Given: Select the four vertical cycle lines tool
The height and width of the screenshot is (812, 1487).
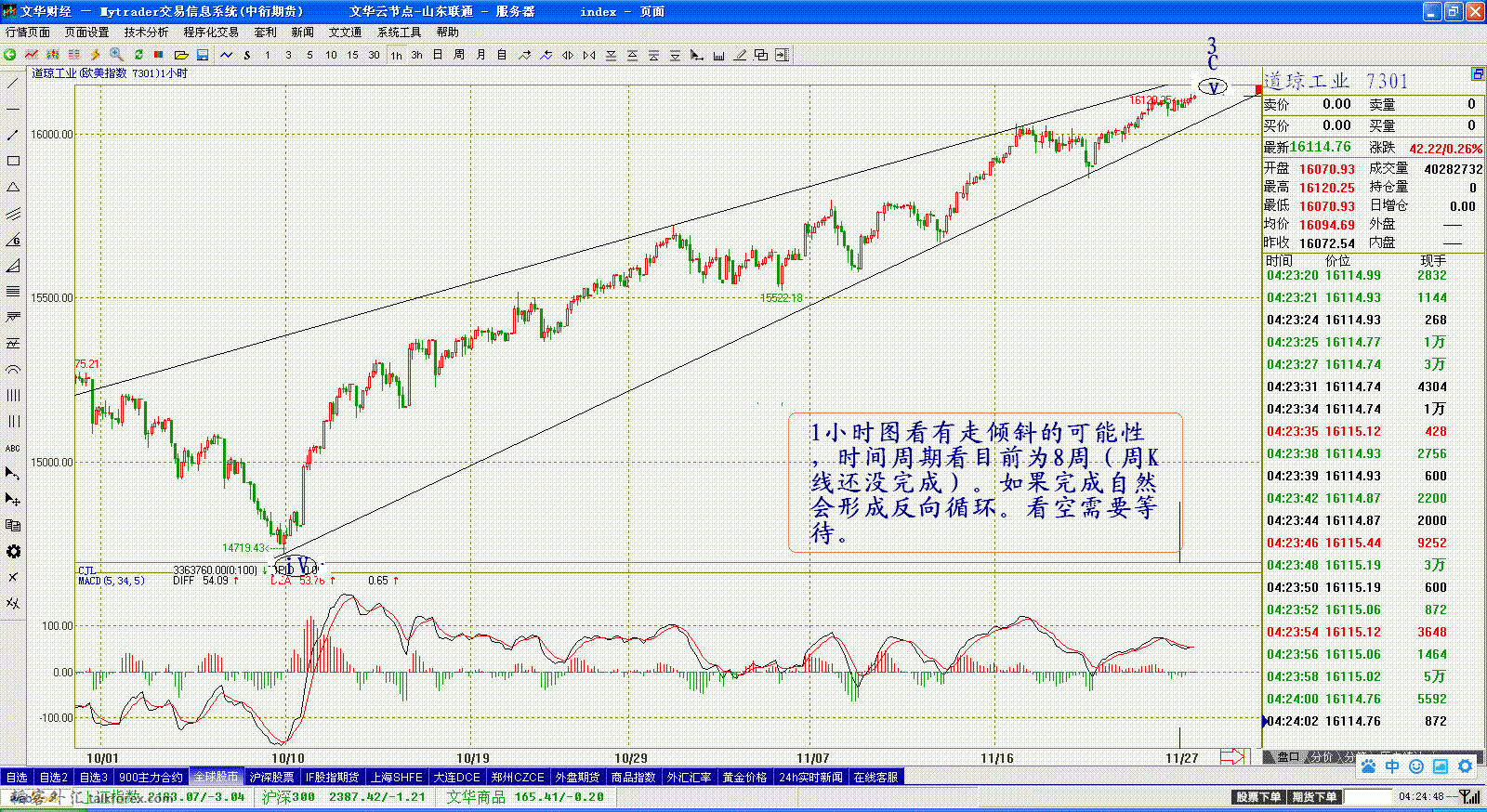Looking at the screenshot, I should (13, 396).
